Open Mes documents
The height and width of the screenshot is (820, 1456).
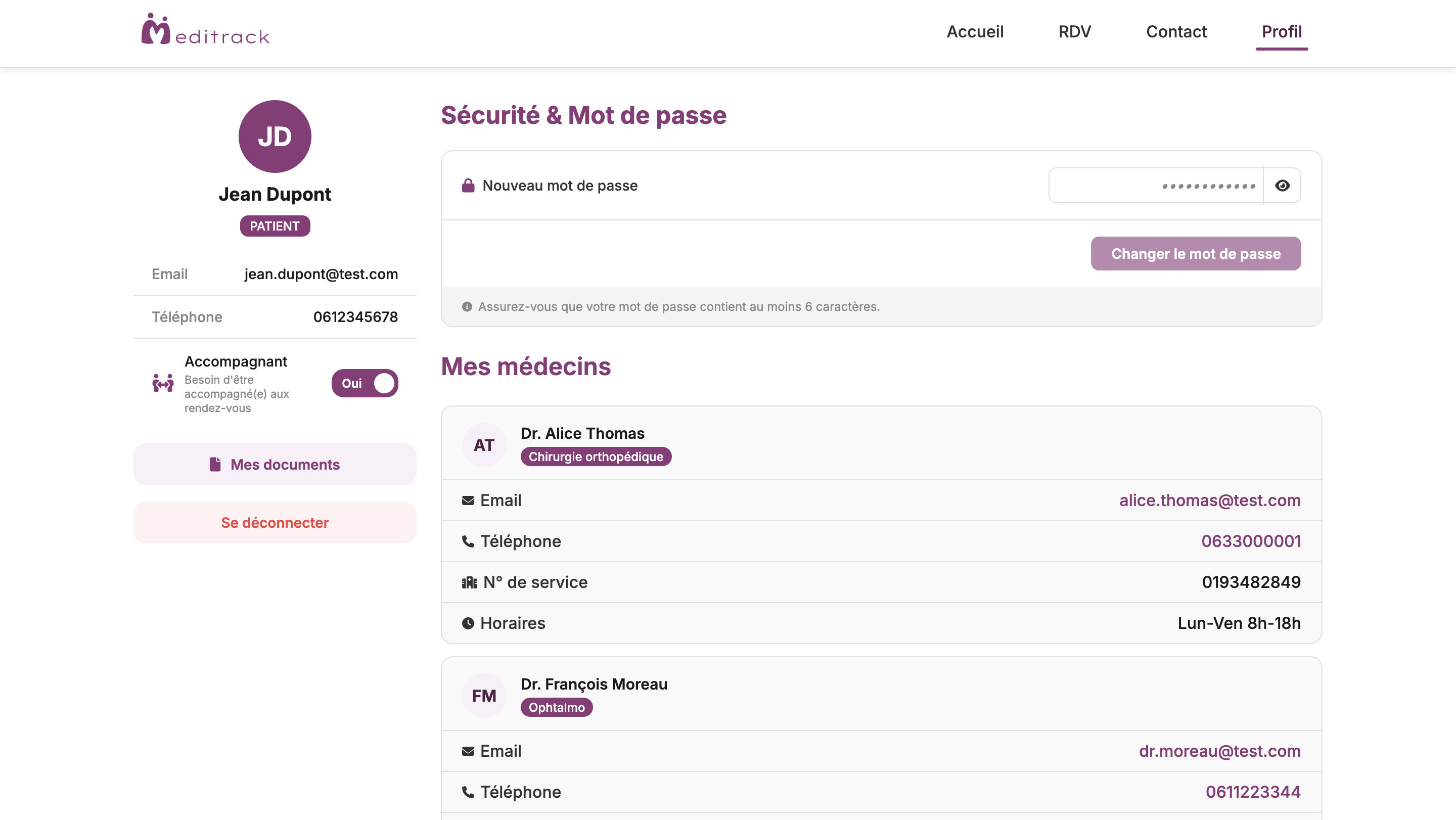tap(275, 464)
